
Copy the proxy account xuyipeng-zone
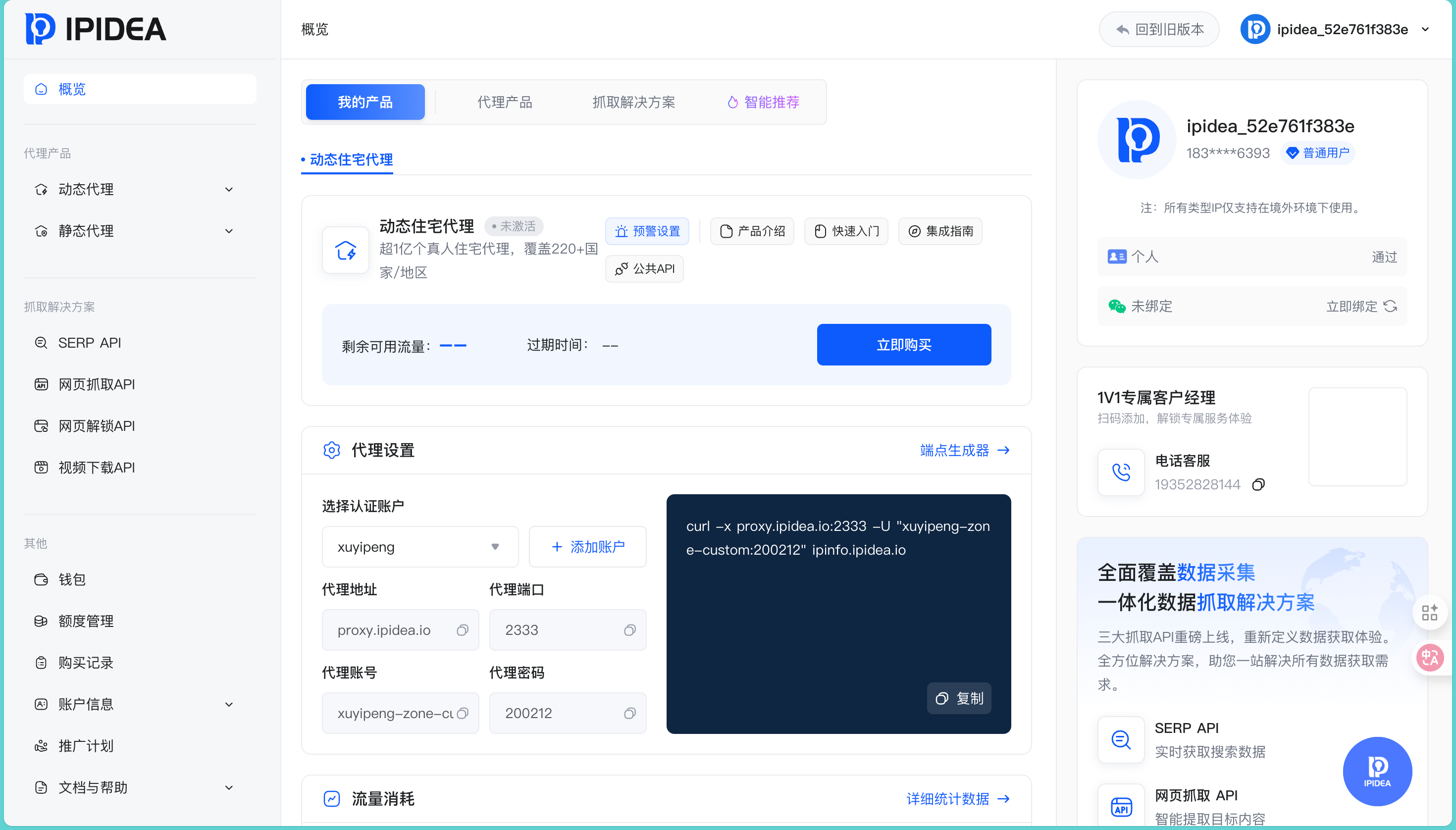pos(463,713)
